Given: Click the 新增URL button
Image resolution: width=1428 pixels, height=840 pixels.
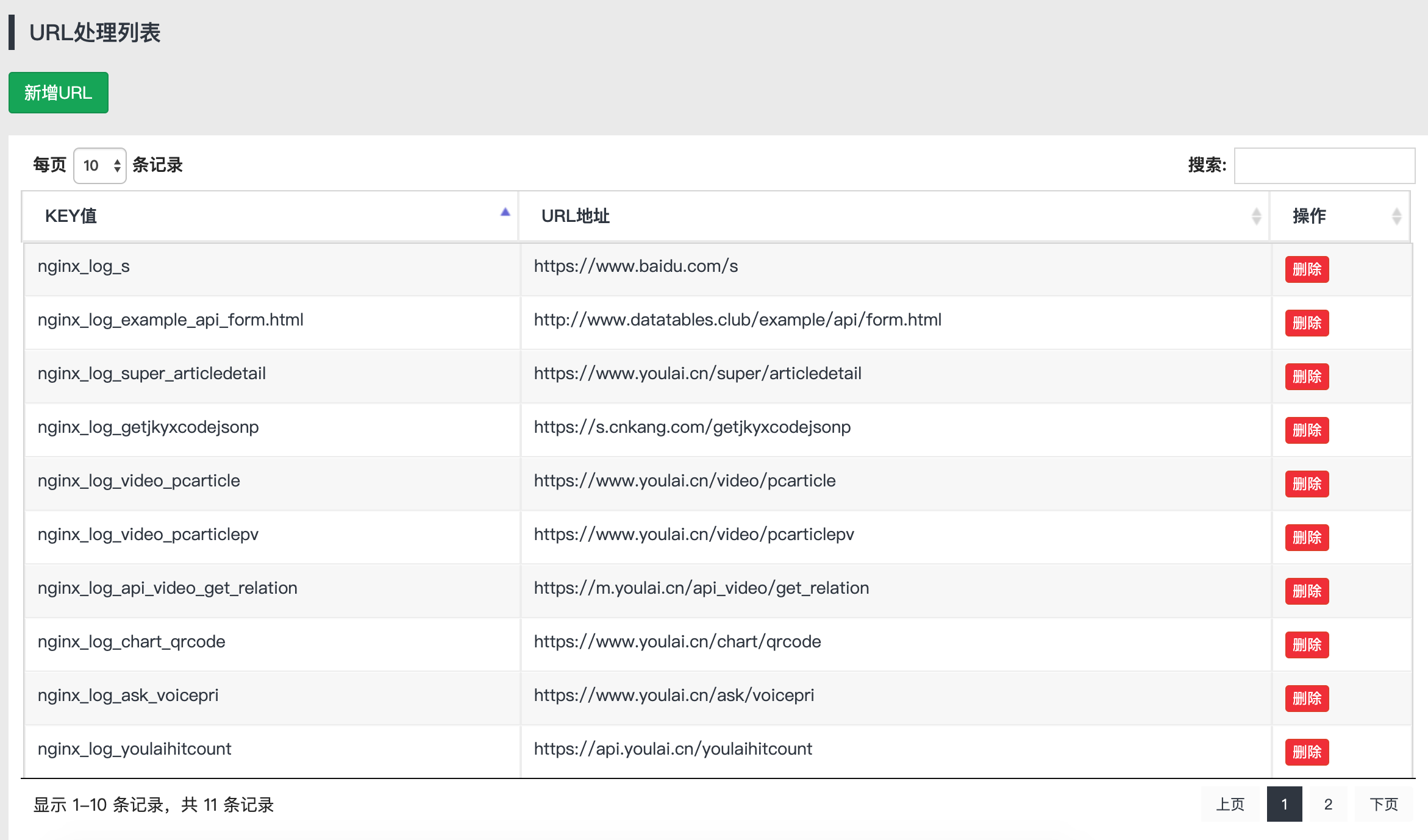Looking at the screenshot, I should [58, 93].
